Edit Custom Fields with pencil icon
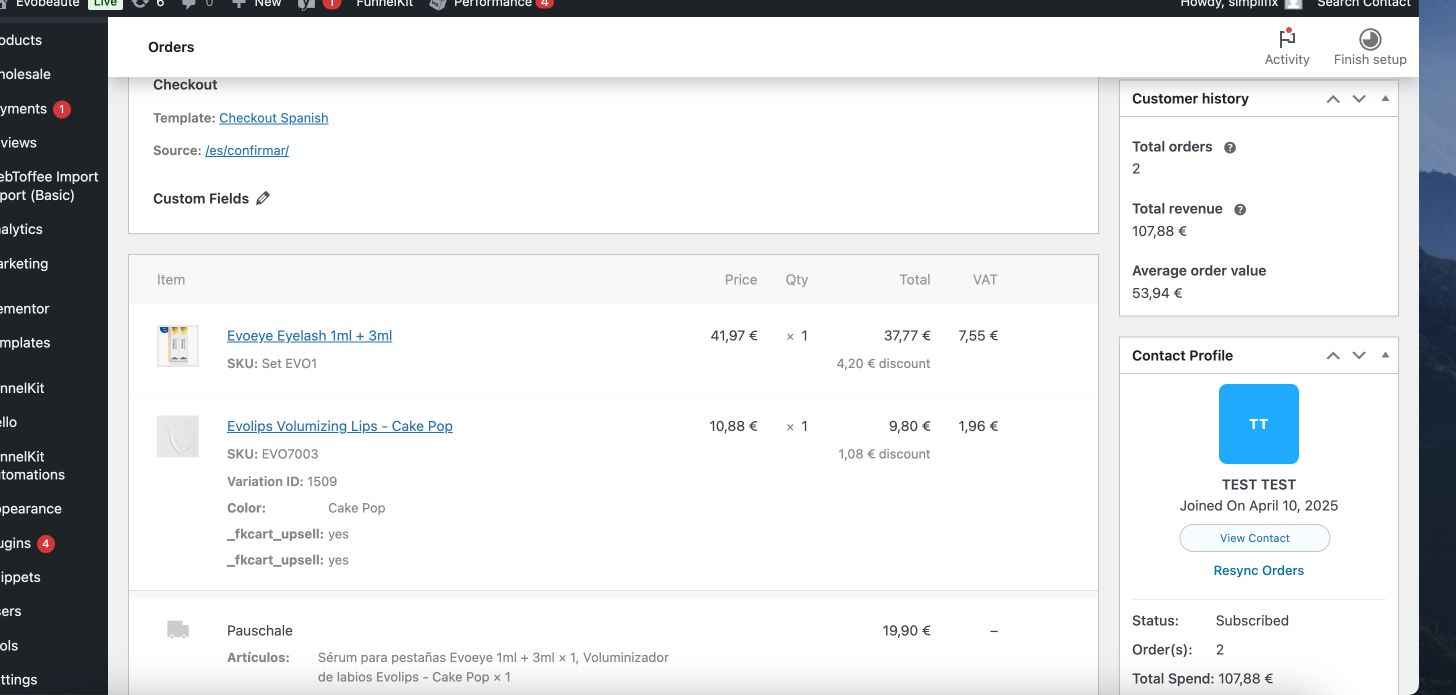This screenshot has height=695, width=1456. (263, 198)
